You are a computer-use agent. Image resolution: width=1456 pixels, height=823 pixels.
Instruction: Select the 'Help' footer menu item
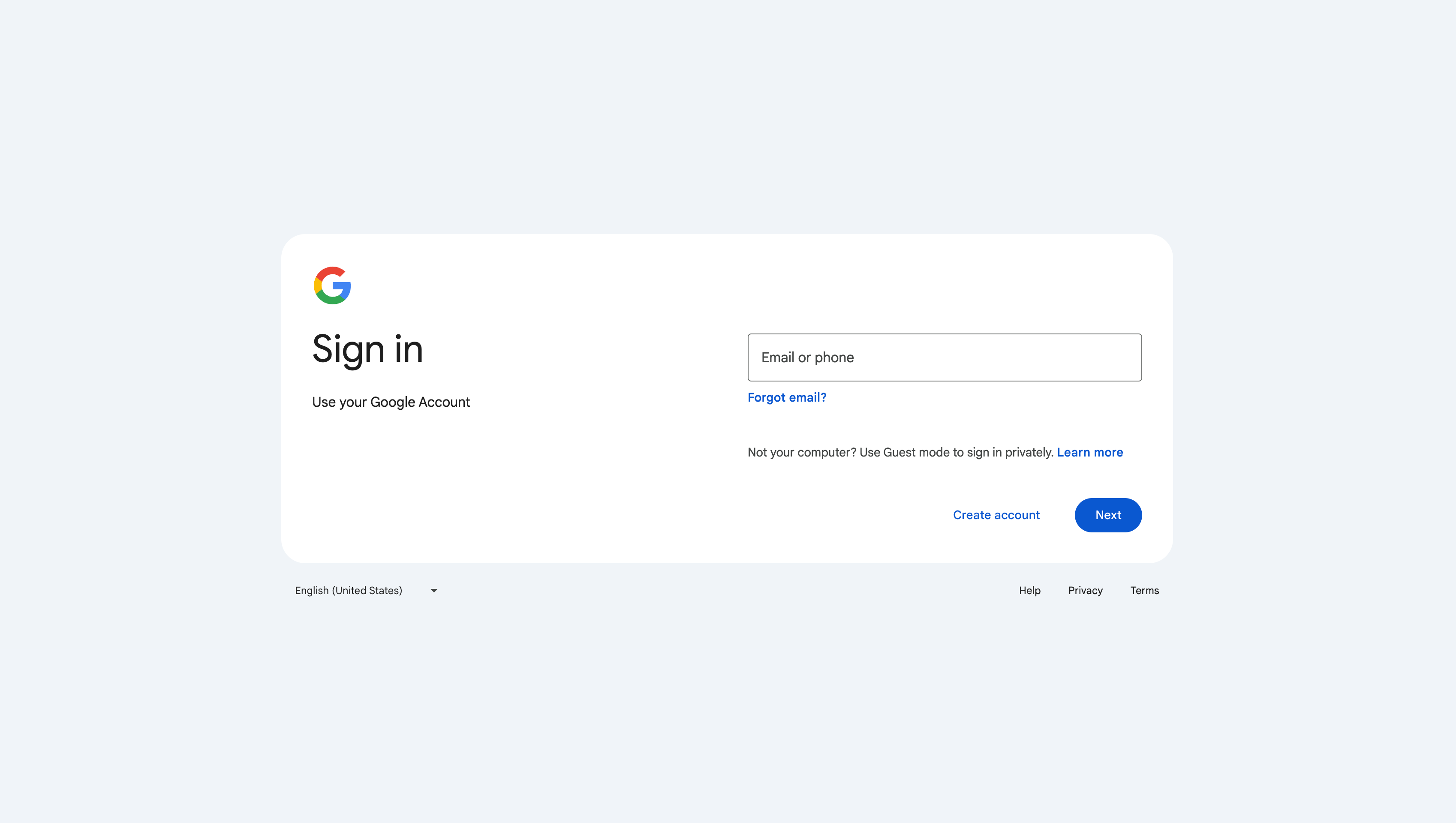click(x=1030, y=590)
